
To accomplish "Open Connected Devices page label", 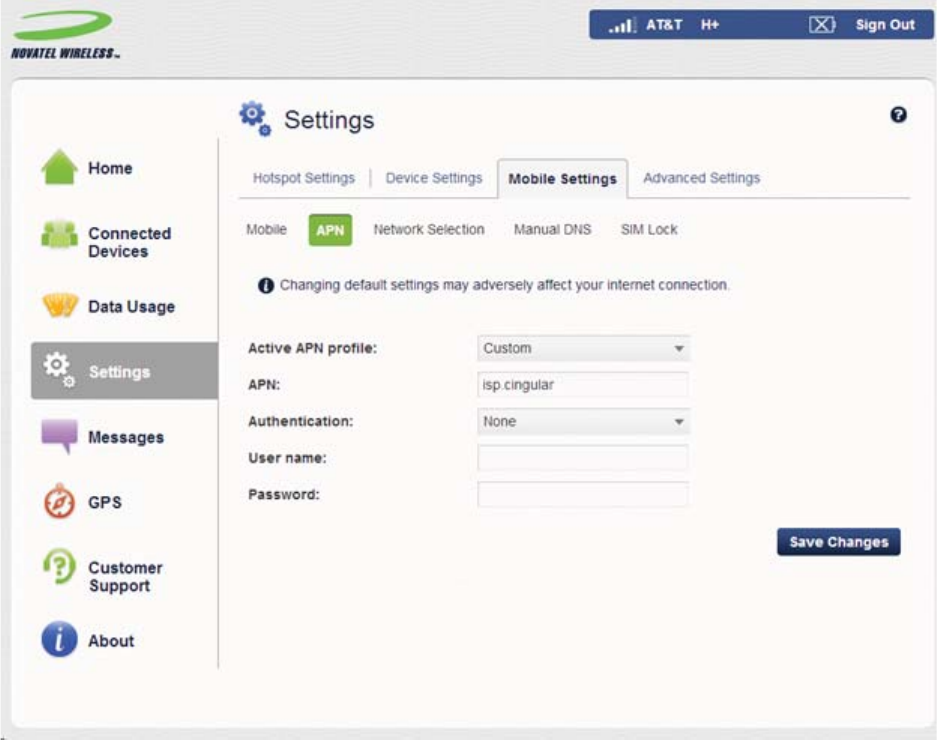I will click(x=130, y=242).
